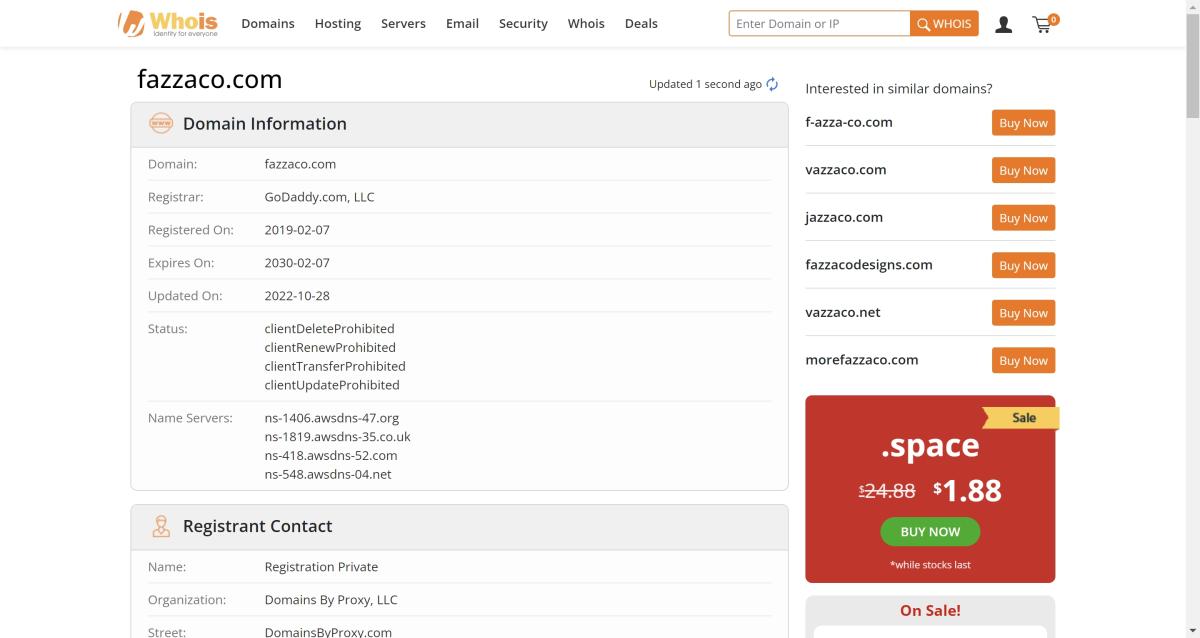This screenshot has height=638, width=1200.
Task: Click the Registrant Contact person icon
Action: point(160,526)
